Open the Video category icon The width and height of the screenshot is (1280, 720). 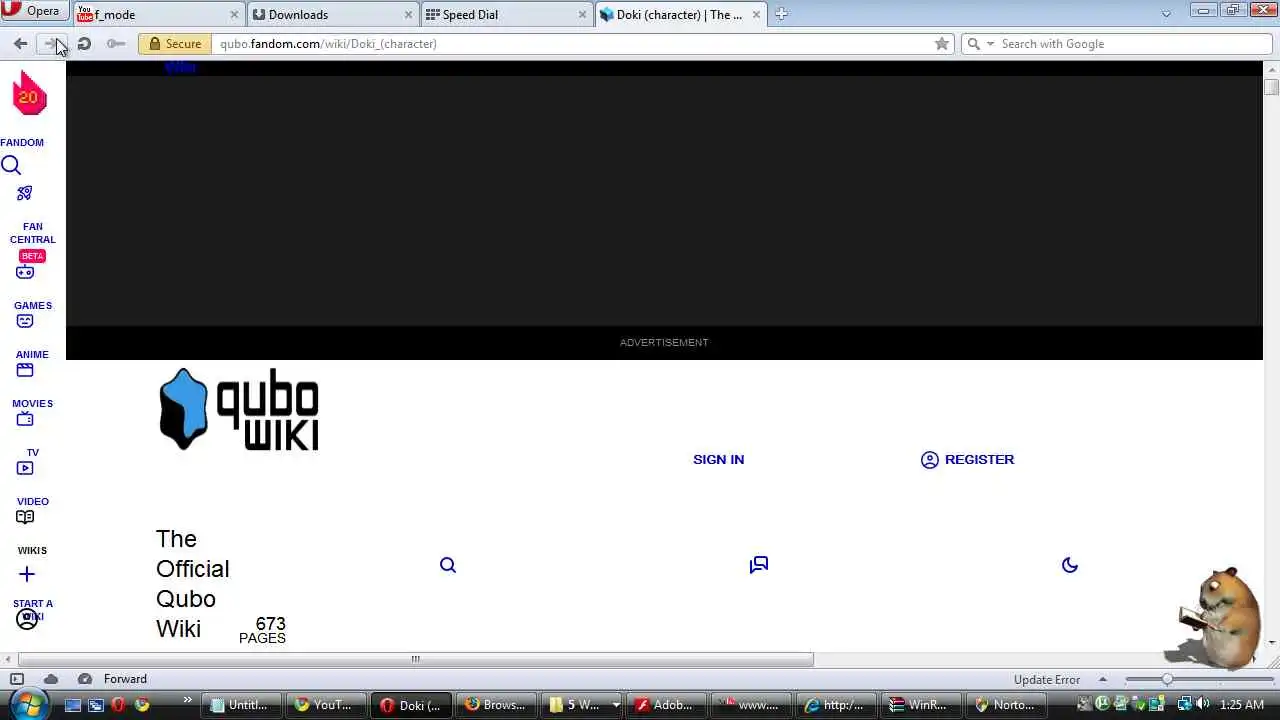point(25,468)
